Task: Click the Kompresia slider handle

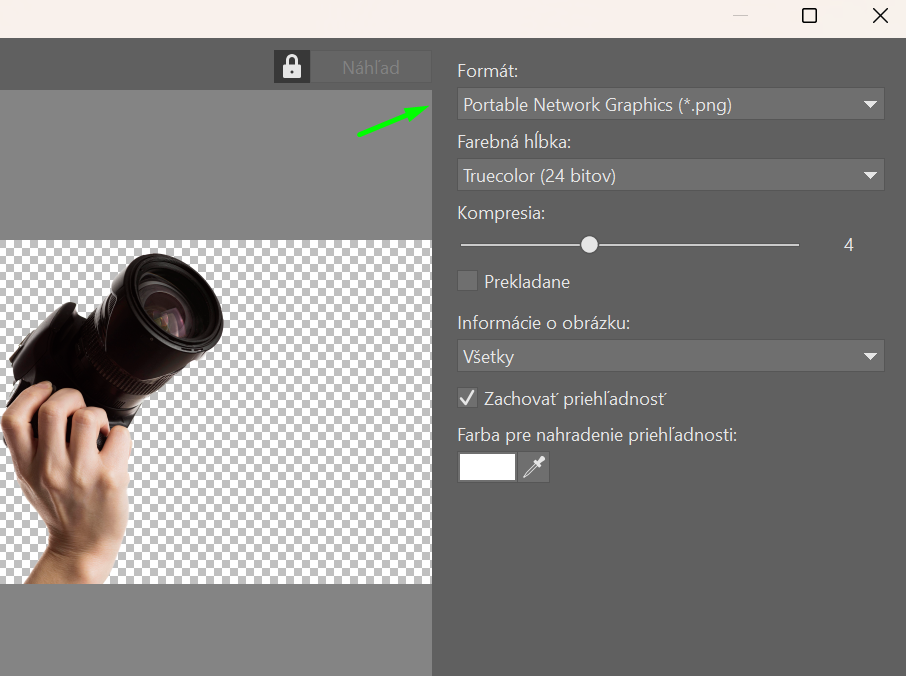Action: tap(589, 245)
